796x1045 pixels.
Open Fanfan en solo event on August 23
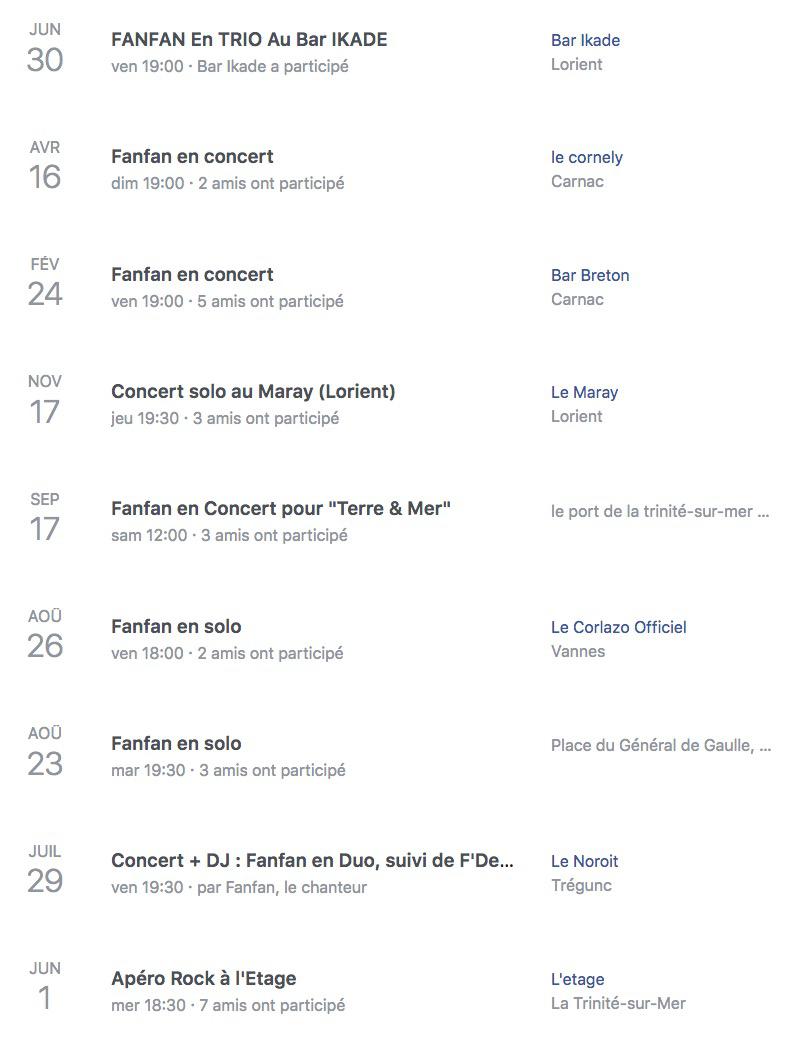(x=176, y=744)
